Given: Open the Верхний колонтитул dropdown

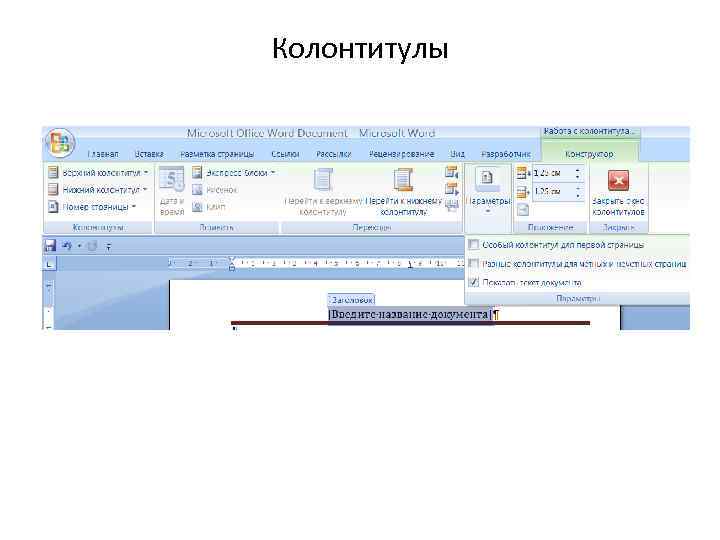Looking at the screenshot, I should click(x=99, y=173).
